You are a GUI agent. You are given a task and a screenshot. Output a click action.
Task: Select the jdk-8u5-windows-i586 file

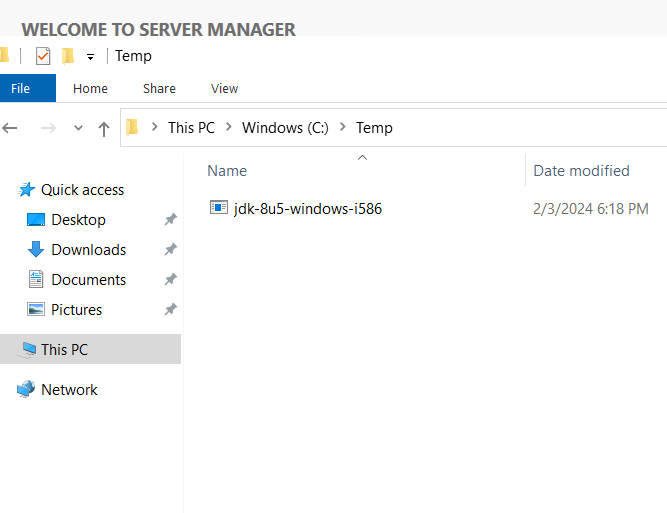(308, 208)
